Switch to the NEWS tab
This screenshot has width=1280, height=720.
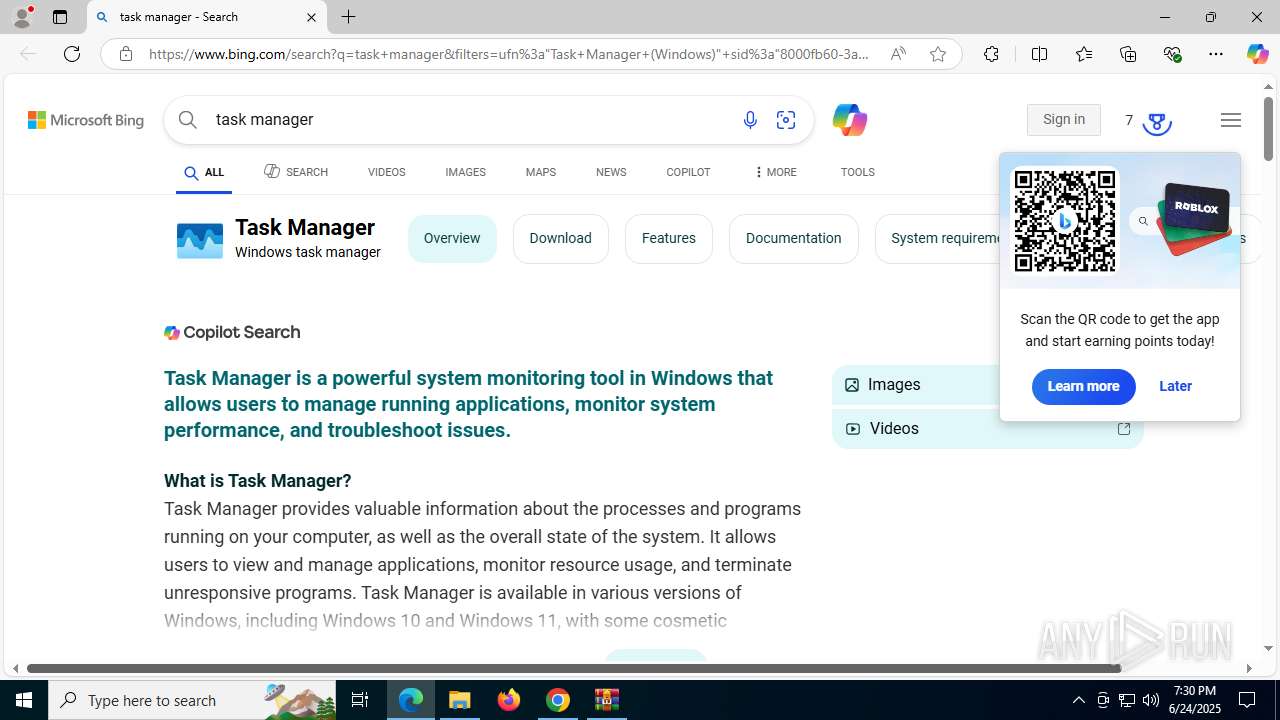pyautogui.click(x=611, y=172)
